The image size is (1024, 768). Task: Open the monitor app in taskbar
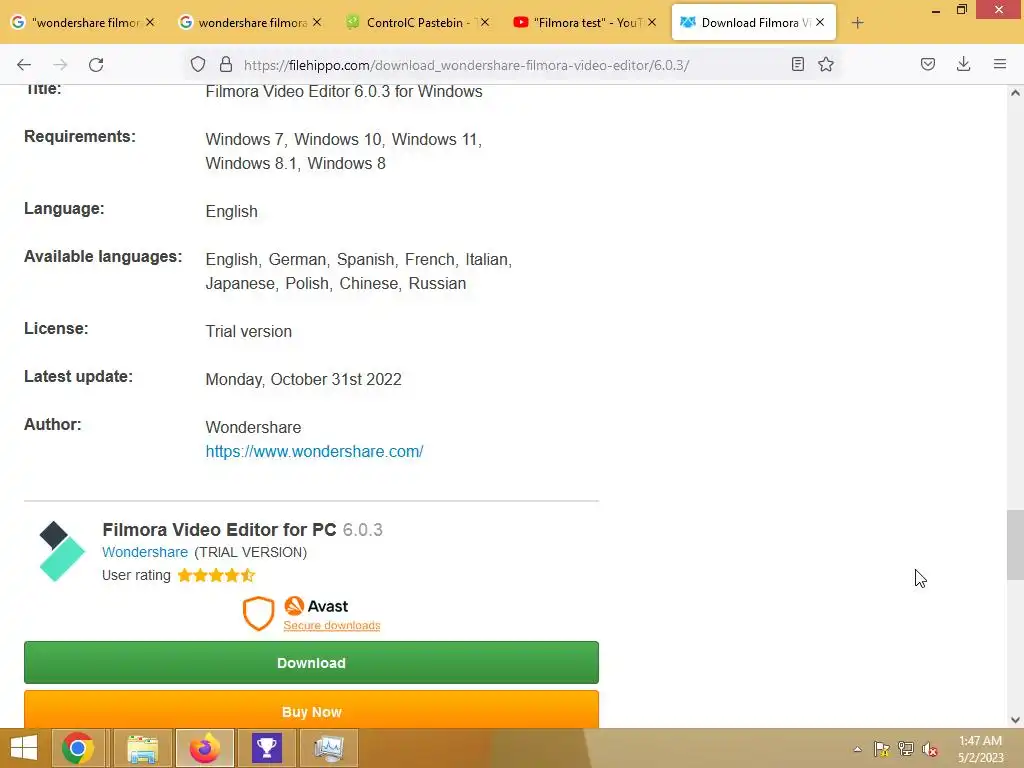[x=328, y=748]
